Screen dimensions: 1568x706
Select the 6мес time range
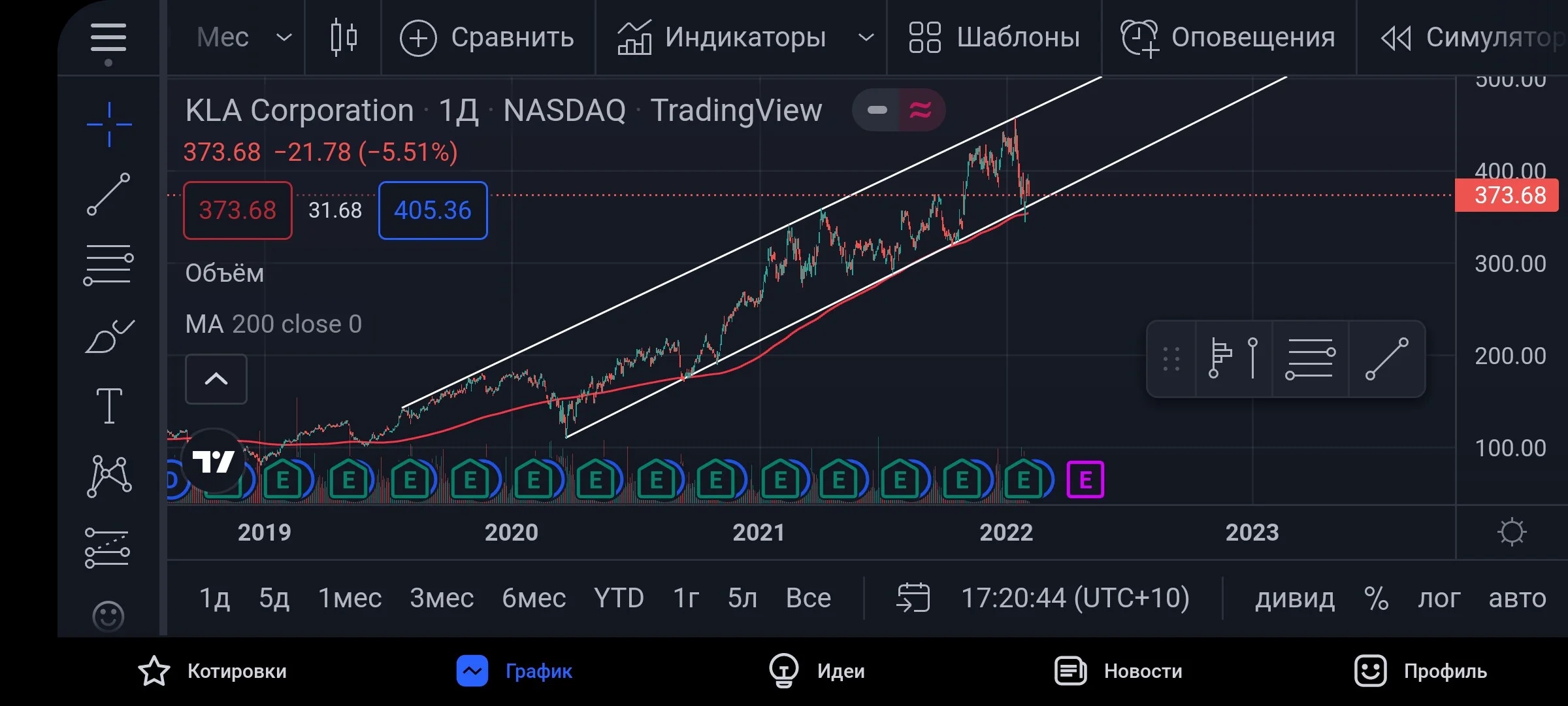(534, 598)
